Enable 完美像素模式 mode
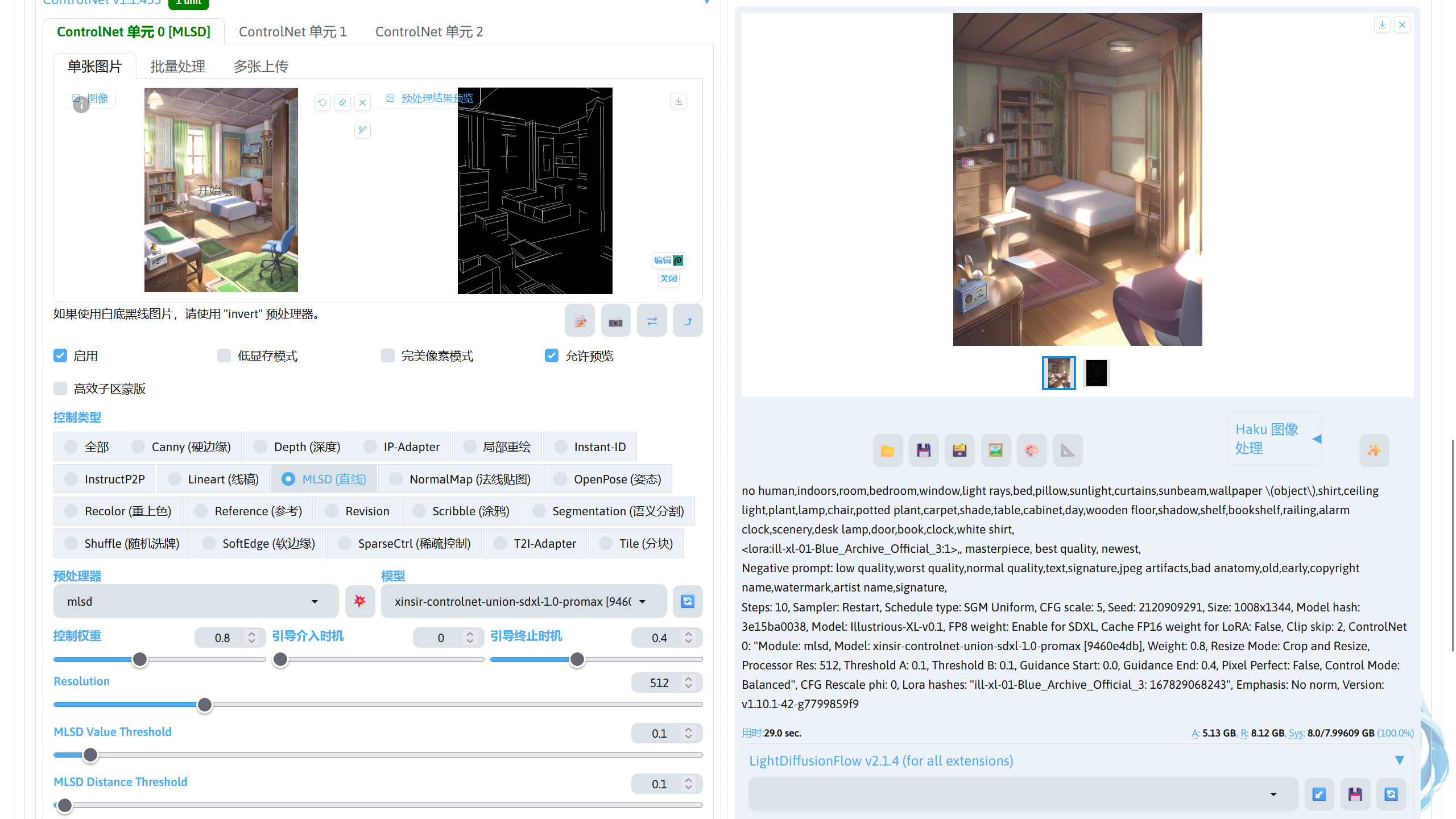The width and height of the screenshot is (1456, 819). (x=388, y=355)
